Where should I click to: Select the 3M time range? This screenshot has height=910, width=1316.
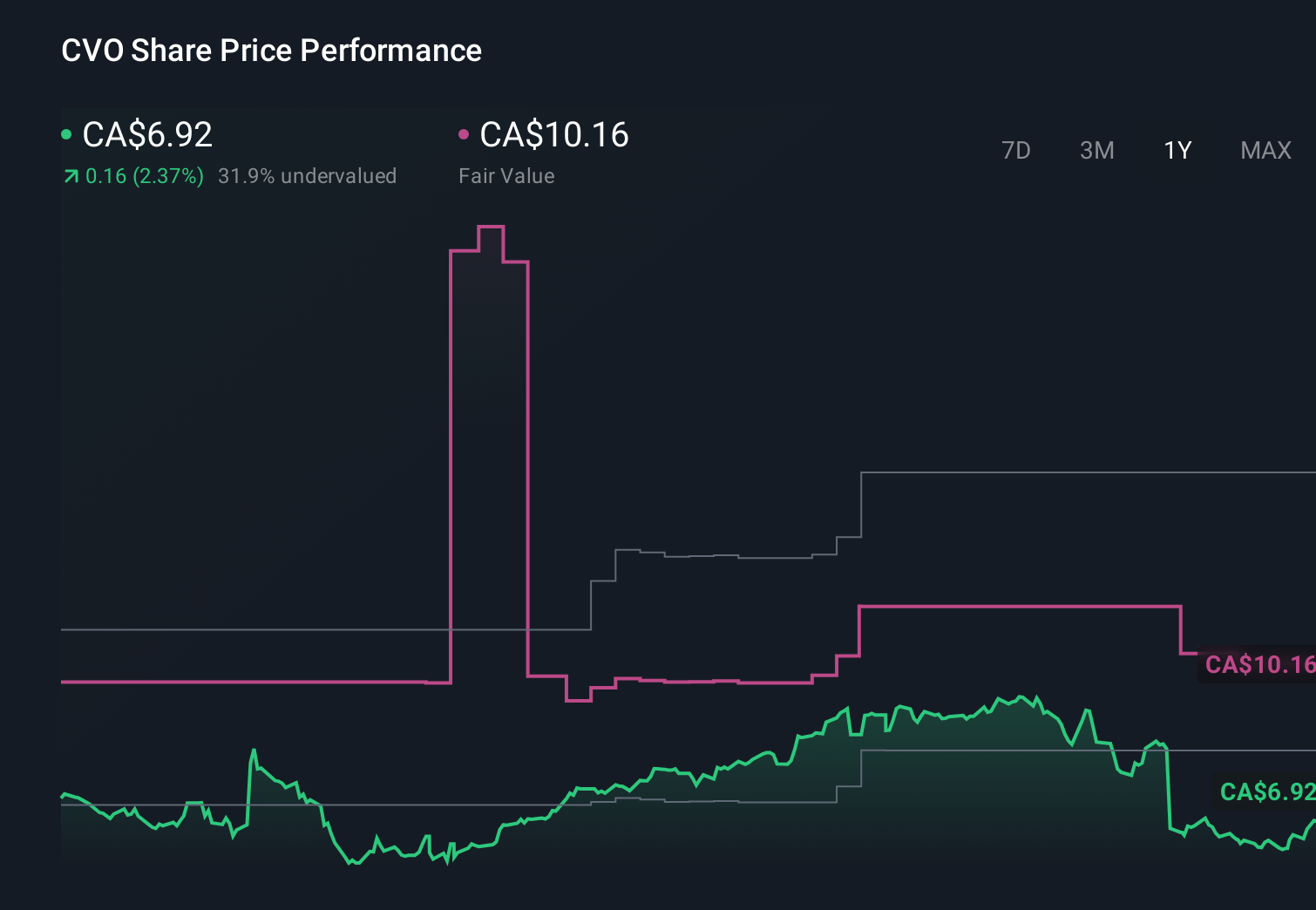(x=1096, y=150)
